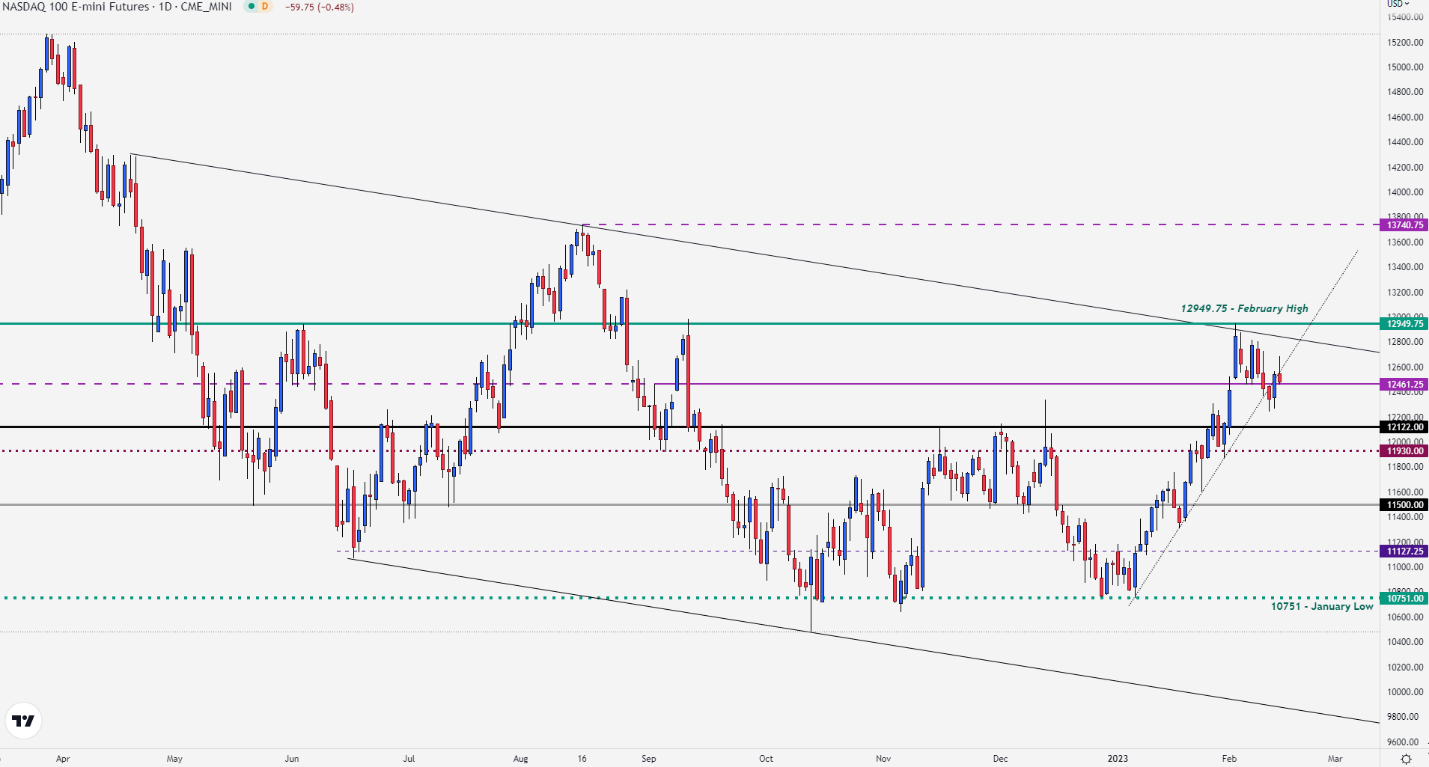Open chart settings gear icon
Screen dimensions: 1429x767
click(x=1406, y=759)
